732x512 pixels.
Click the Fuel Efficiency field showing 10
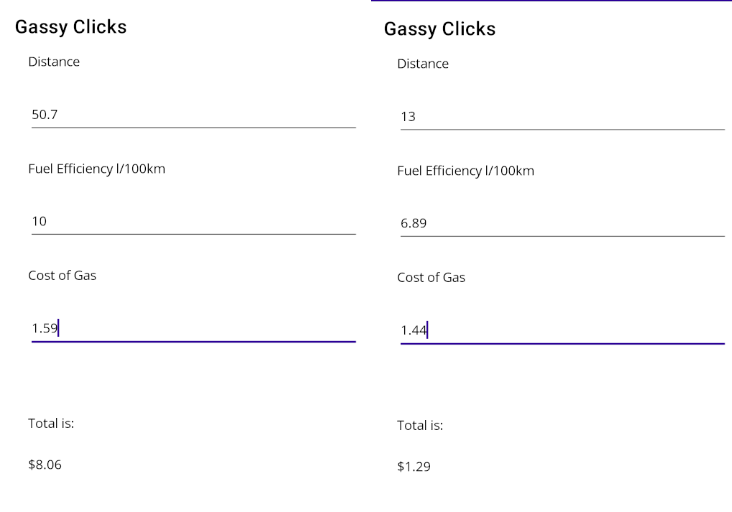[193, 221]
